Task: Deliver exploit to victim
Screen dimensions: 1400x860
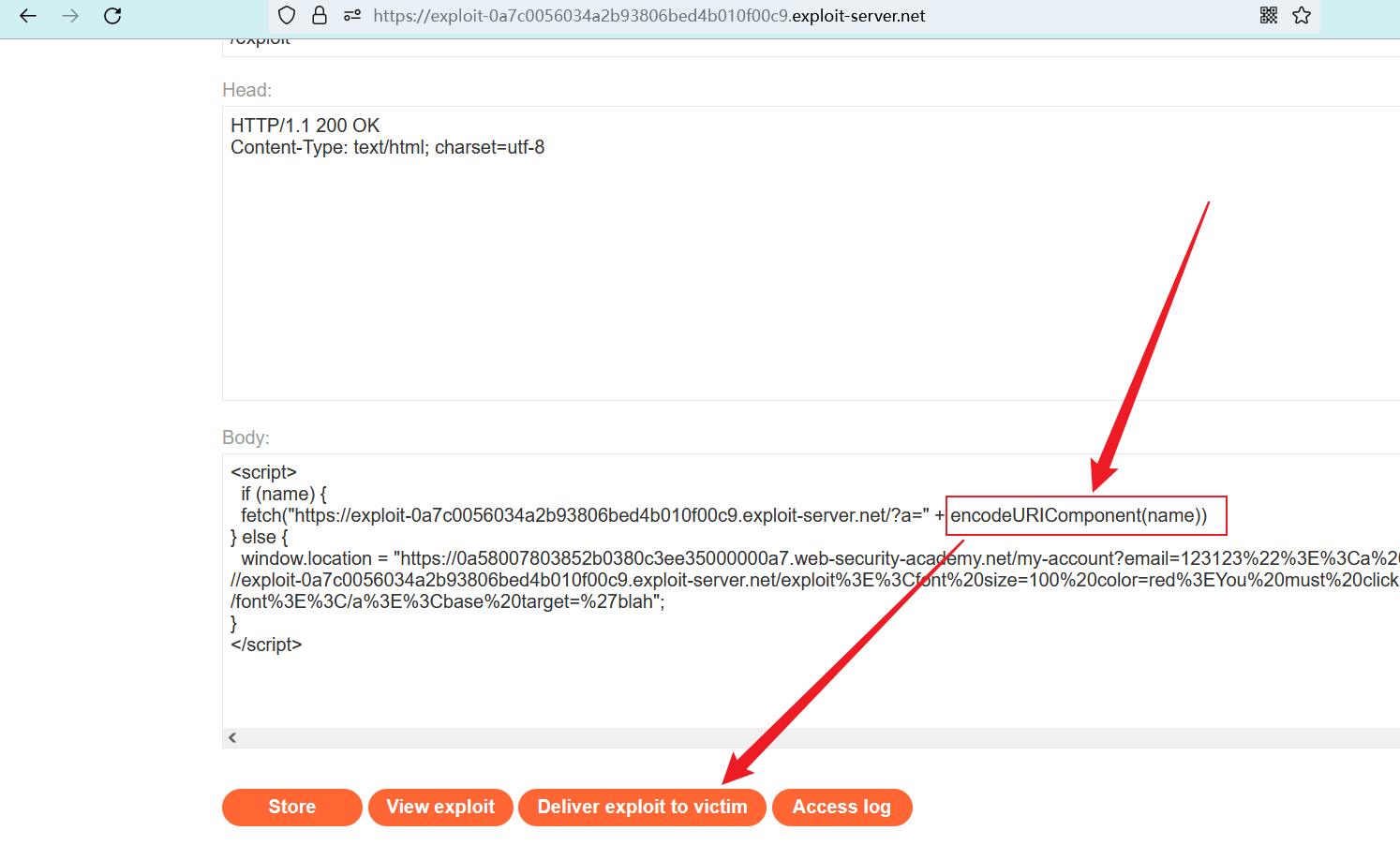Action: coord(643,808)
